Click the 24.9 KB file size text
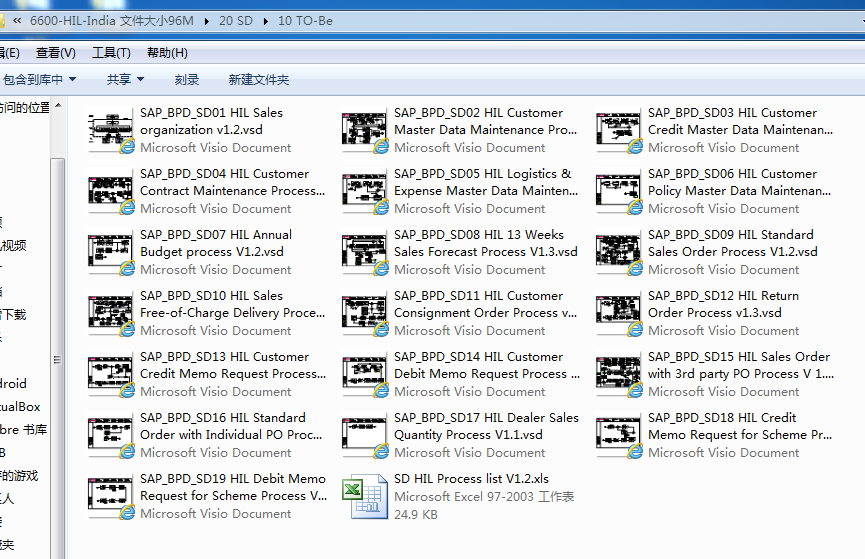 pos(415,514)
